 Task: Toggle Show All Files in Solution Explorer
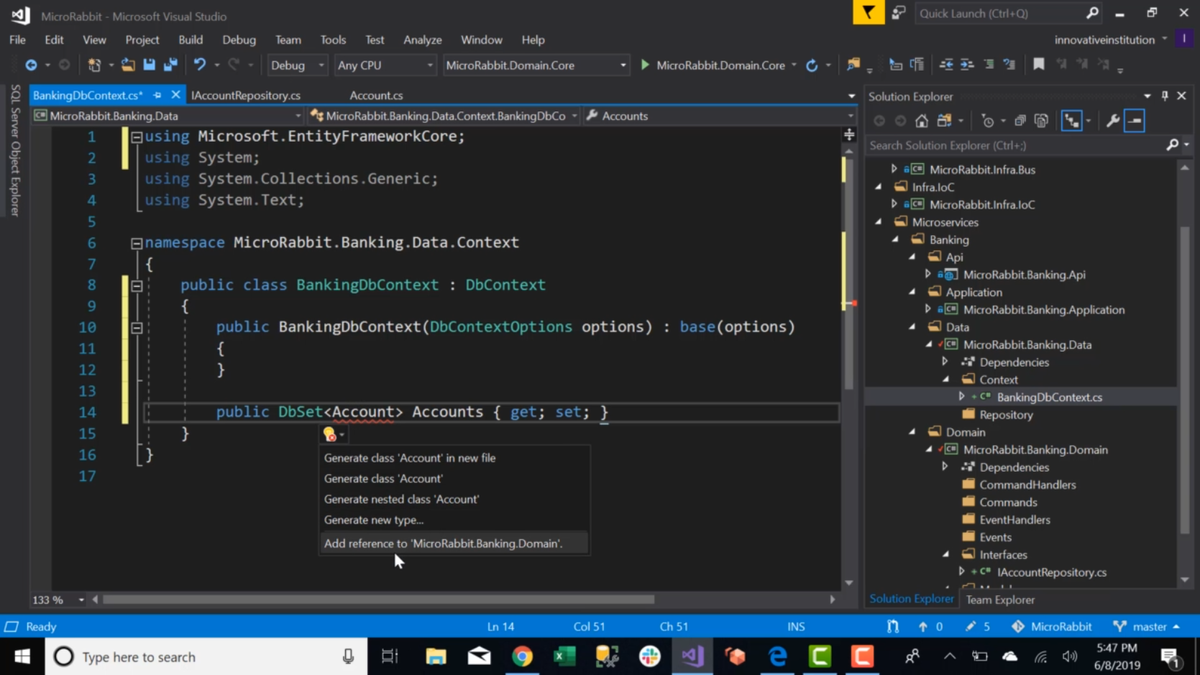(1041, 121)
